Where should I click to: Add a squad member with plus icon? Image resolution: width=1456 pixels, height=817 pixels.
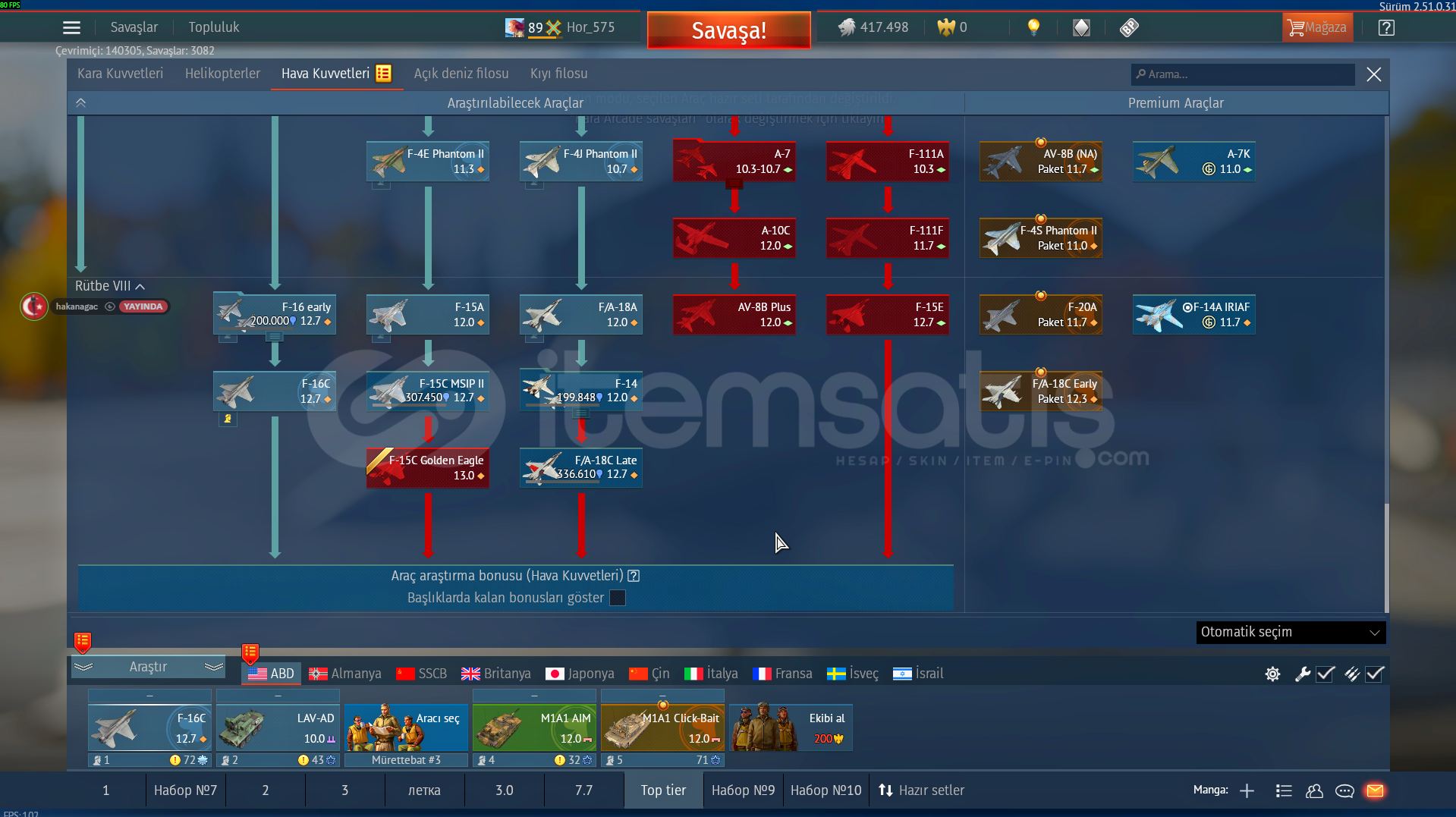pos(1247,790)
